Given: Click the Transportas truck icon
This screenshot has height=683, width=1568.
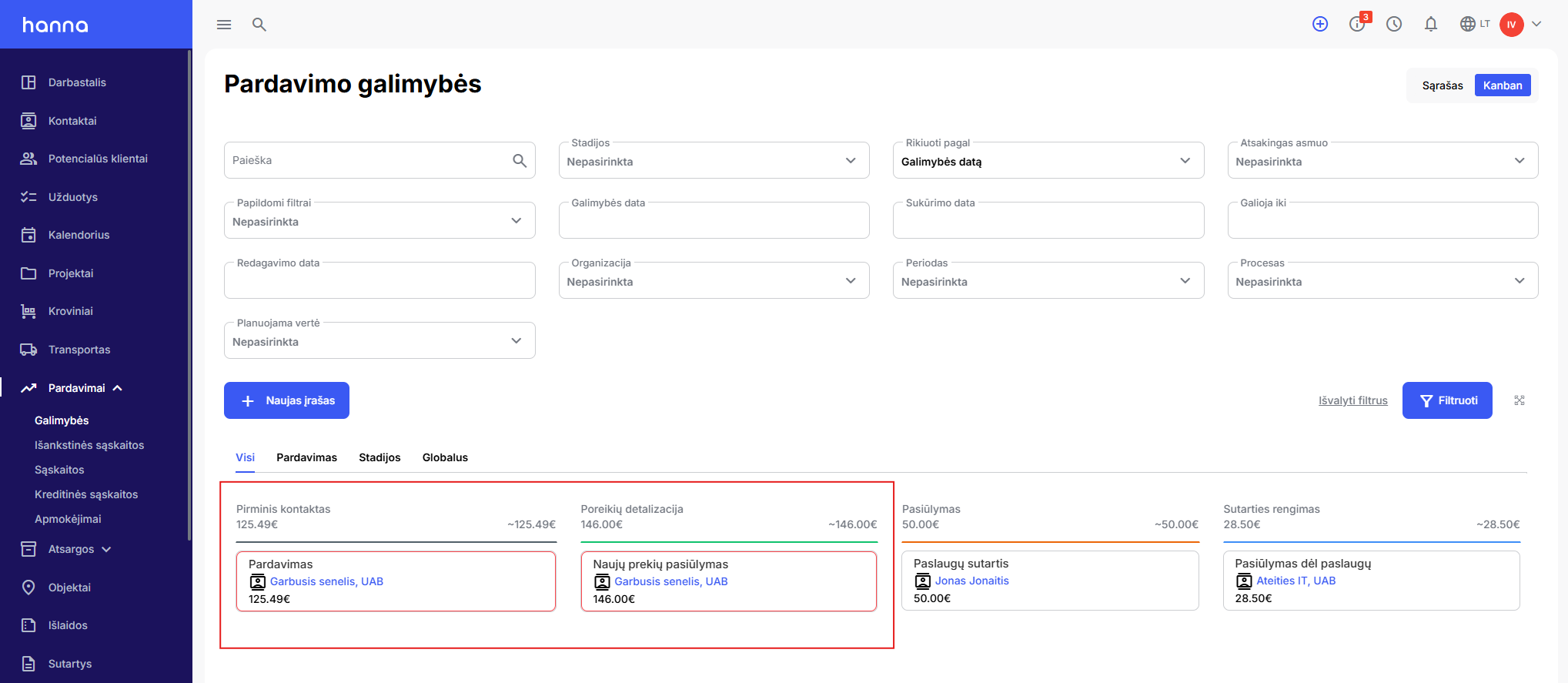Looking at the screenshot, I should pos(28,350).
